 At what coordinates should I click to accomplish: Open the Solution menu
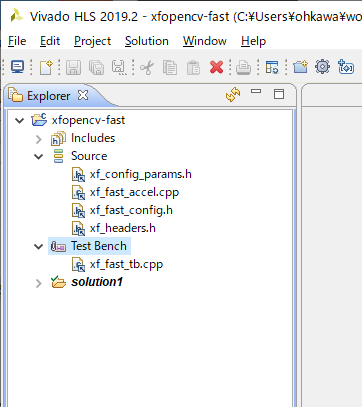point(147,41)
